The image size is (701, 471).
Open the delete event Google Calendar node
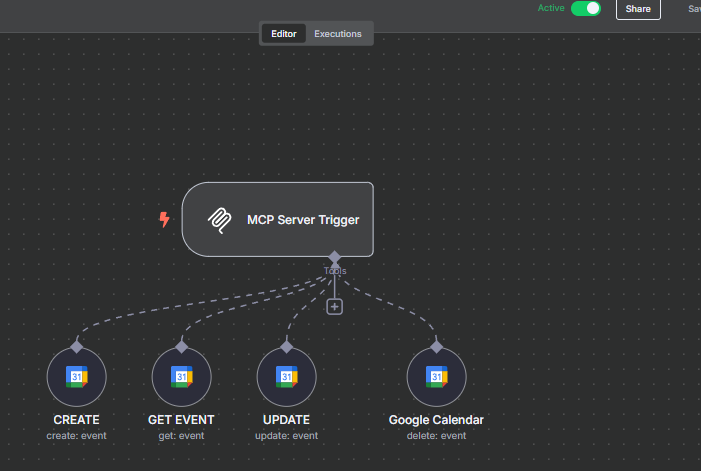436,377
